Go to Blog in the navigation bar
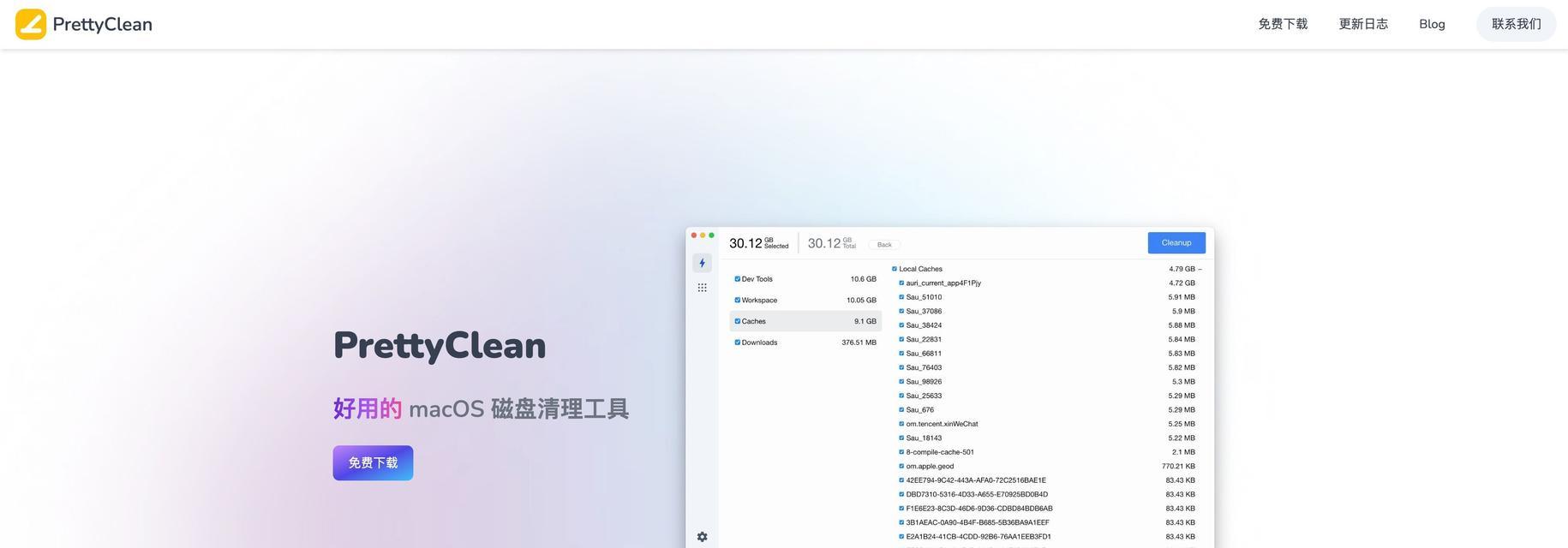Viewport: 1568px width, 548px height. [x=1432, y=24]
